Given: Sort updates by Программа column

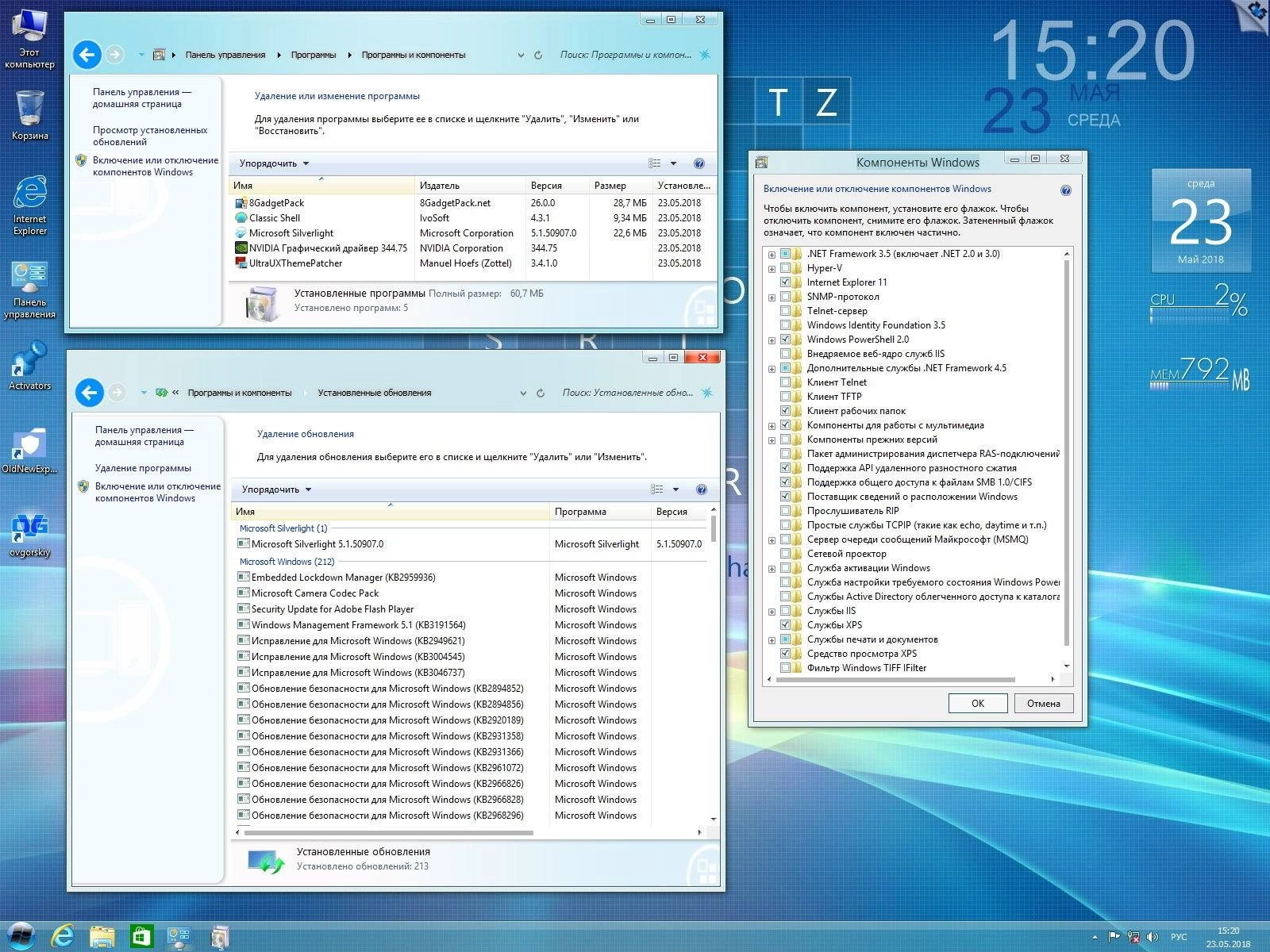Looking at the screenshot, I should [600, 512].
